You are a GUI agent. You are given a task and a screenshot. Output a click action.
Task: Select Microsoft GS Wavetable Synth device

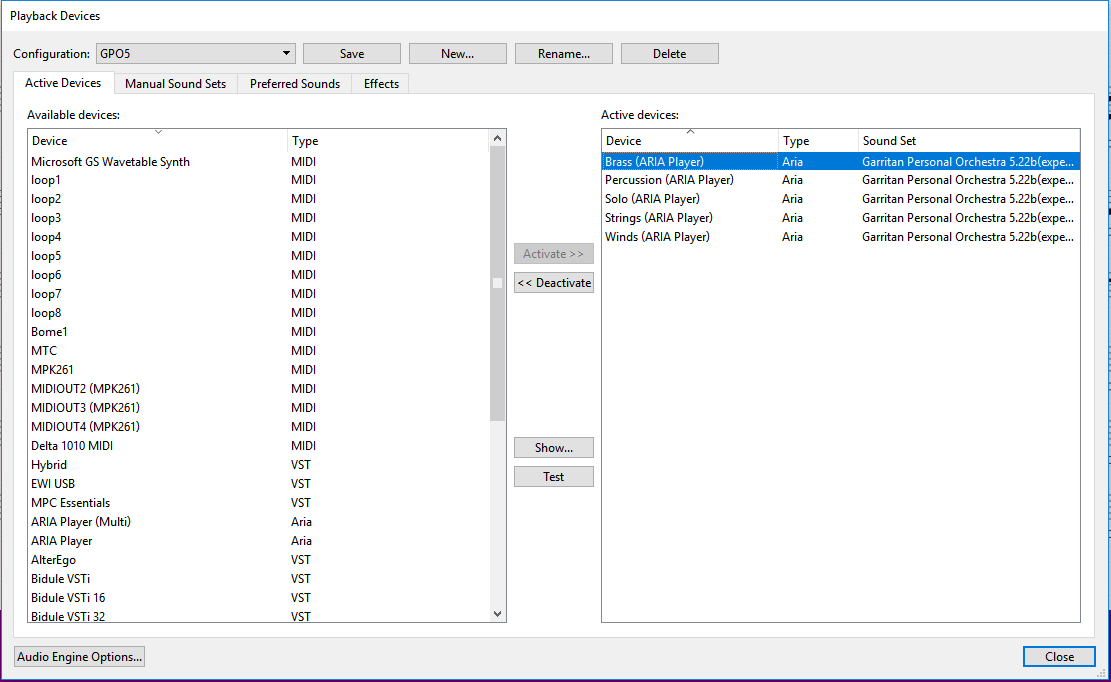110,162
